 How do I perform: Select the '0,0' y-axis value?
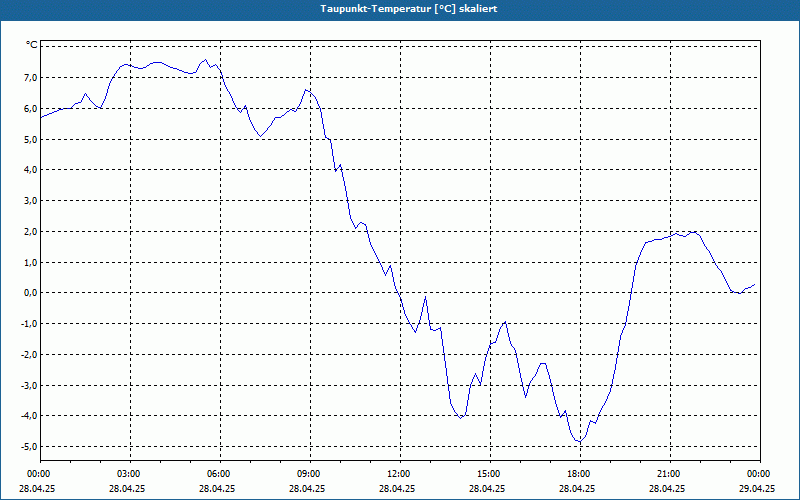coord(31,293)
